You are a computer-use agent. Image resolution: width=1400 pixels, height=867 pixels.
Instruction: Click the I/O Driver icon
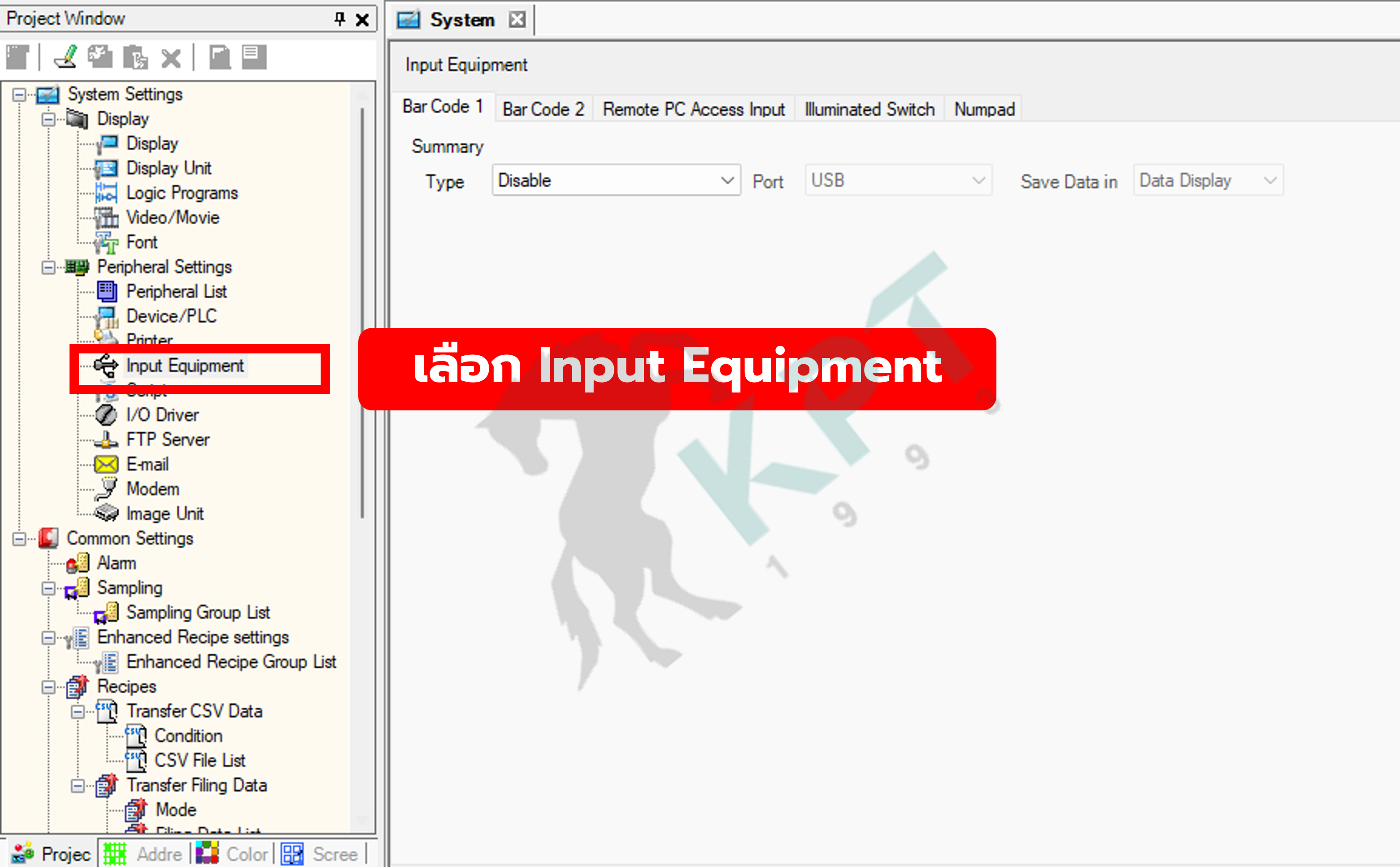106,415
